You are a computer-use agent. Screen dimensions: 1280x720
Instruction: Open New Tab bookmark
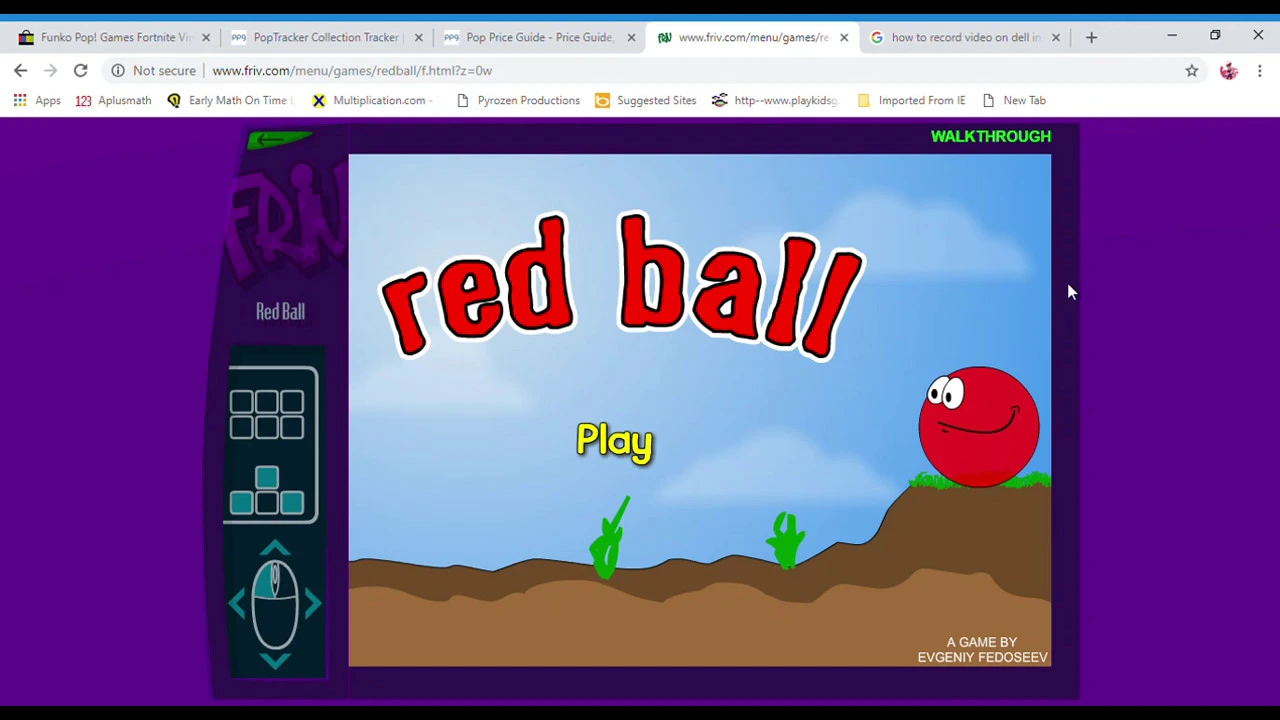pos(1014,100)
